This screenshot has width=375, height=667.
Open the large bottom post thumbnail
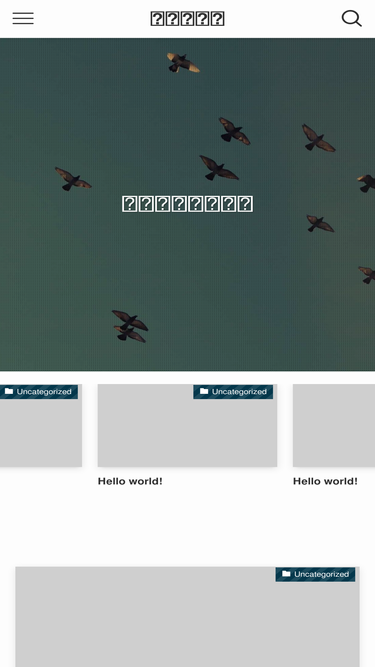point(188,617)
